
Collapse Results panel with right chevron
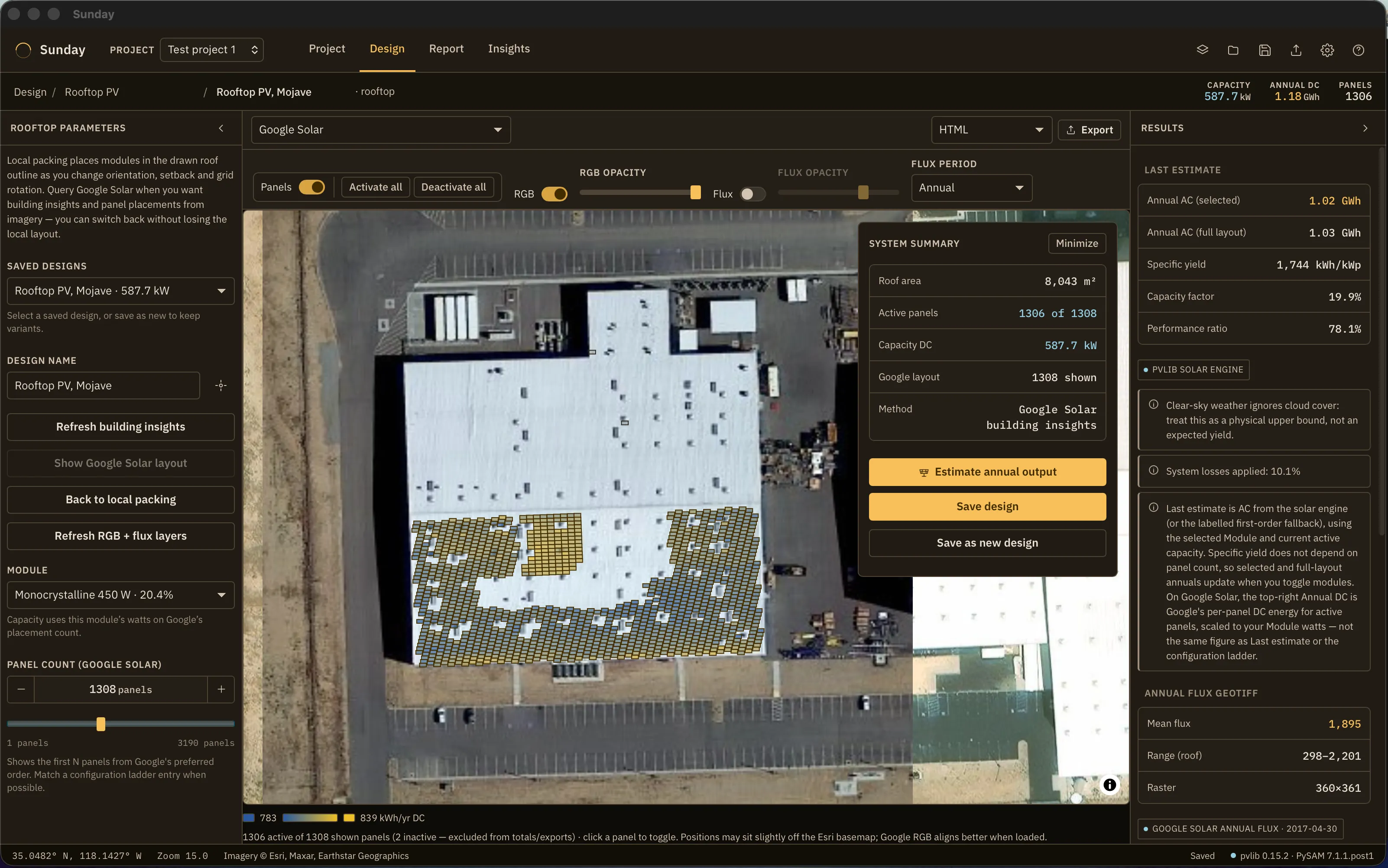pyautogui.click(x=1365, y=128)
